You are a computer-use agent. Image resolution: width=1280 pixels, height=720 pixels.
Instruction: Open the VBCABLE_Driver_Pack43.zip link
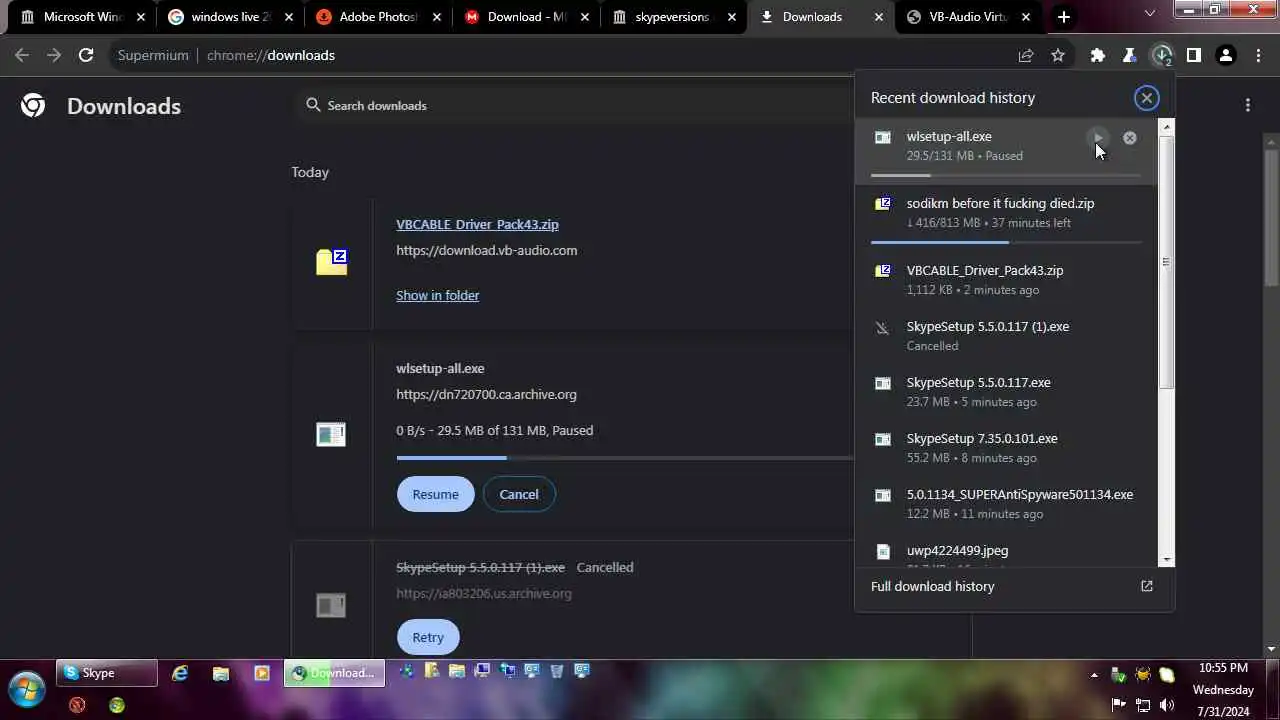477,224
